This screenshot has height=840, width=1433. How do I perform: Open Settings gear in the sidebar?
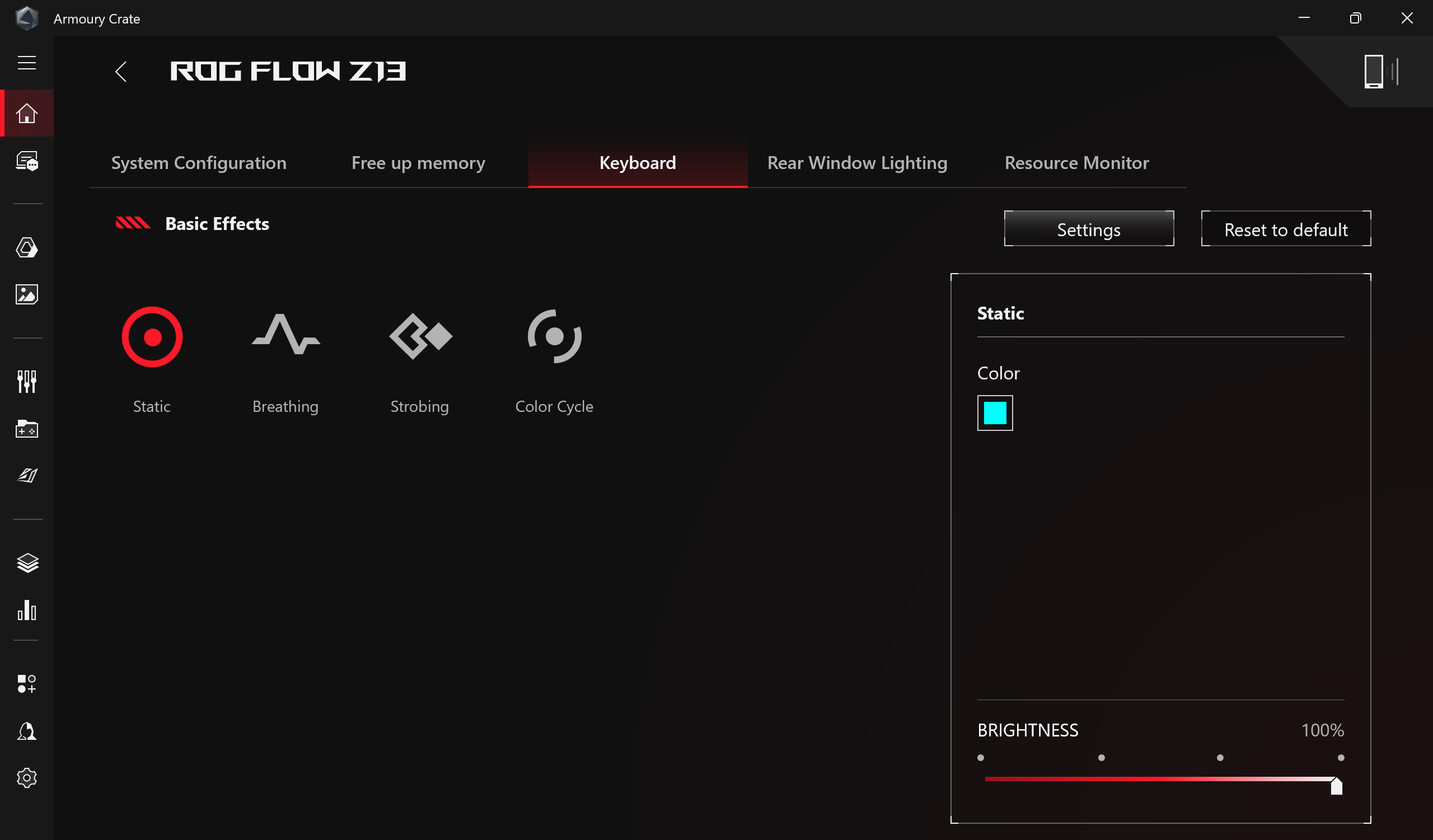[27, 777]
